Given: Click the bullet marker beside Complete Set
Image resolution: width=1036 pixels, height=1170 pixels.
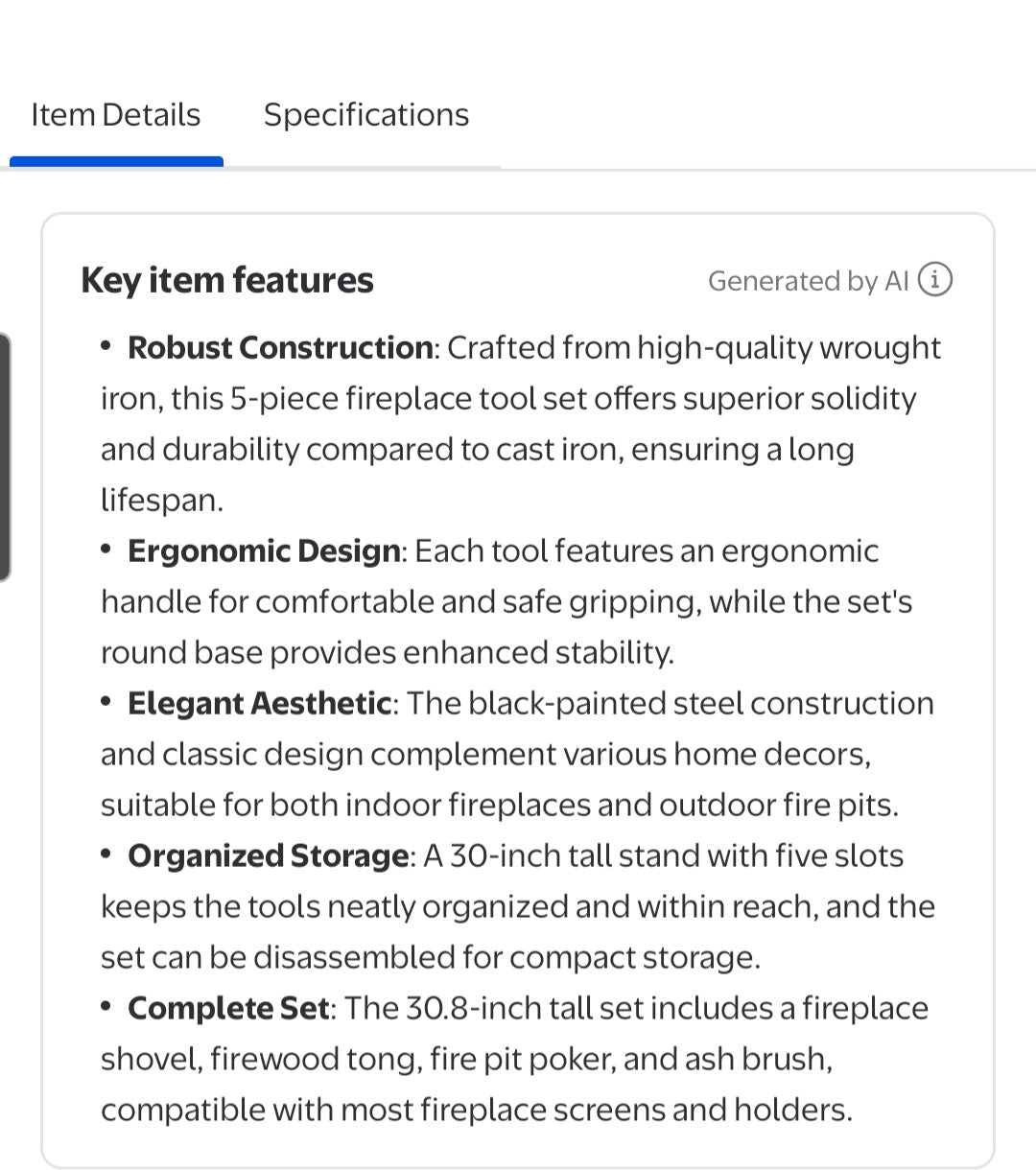Looking at the screenshot, I should pos(106,1006).
